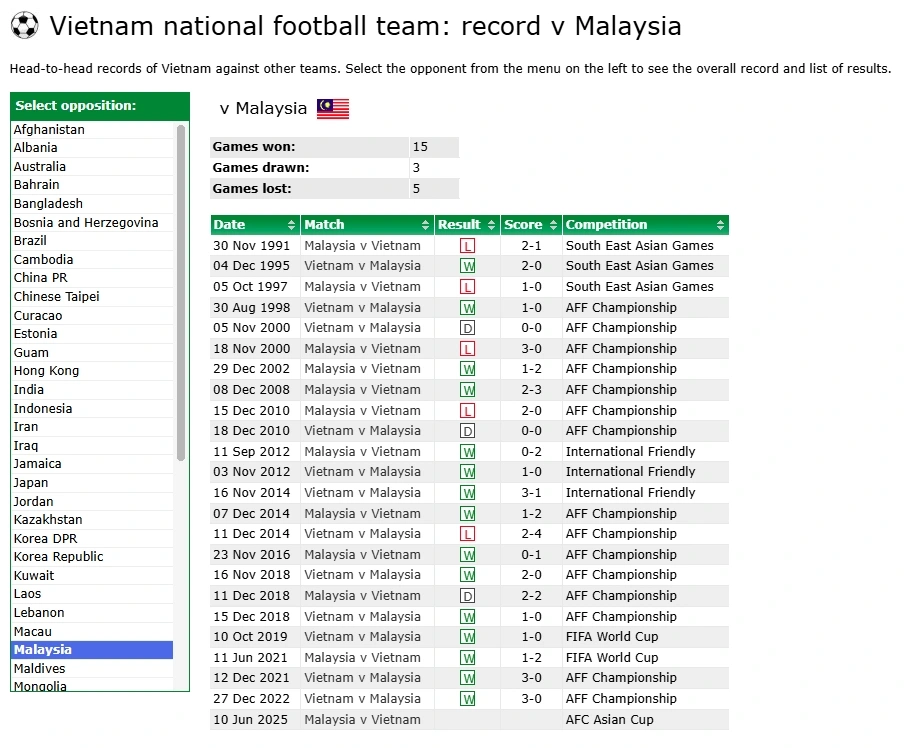Click the W result icon for 23 Nov 2016
This screenshot has height=748, width=905.
click(x=468, y=555)
